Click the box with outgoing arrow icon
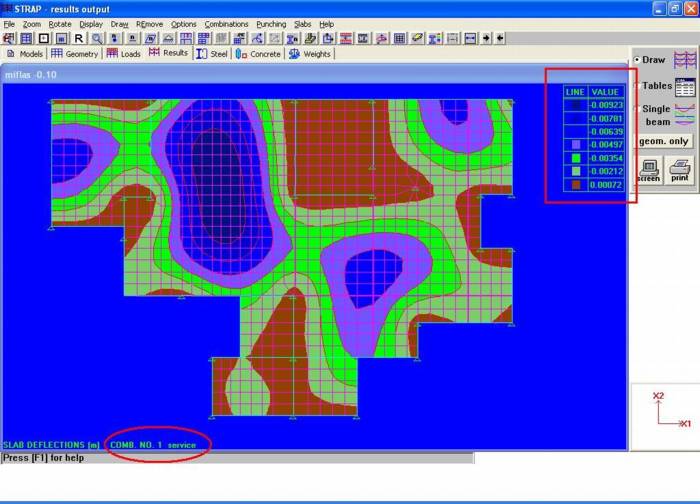Image resolution: width=700 pixels, height=504 pixels. (x=328, y=38)
